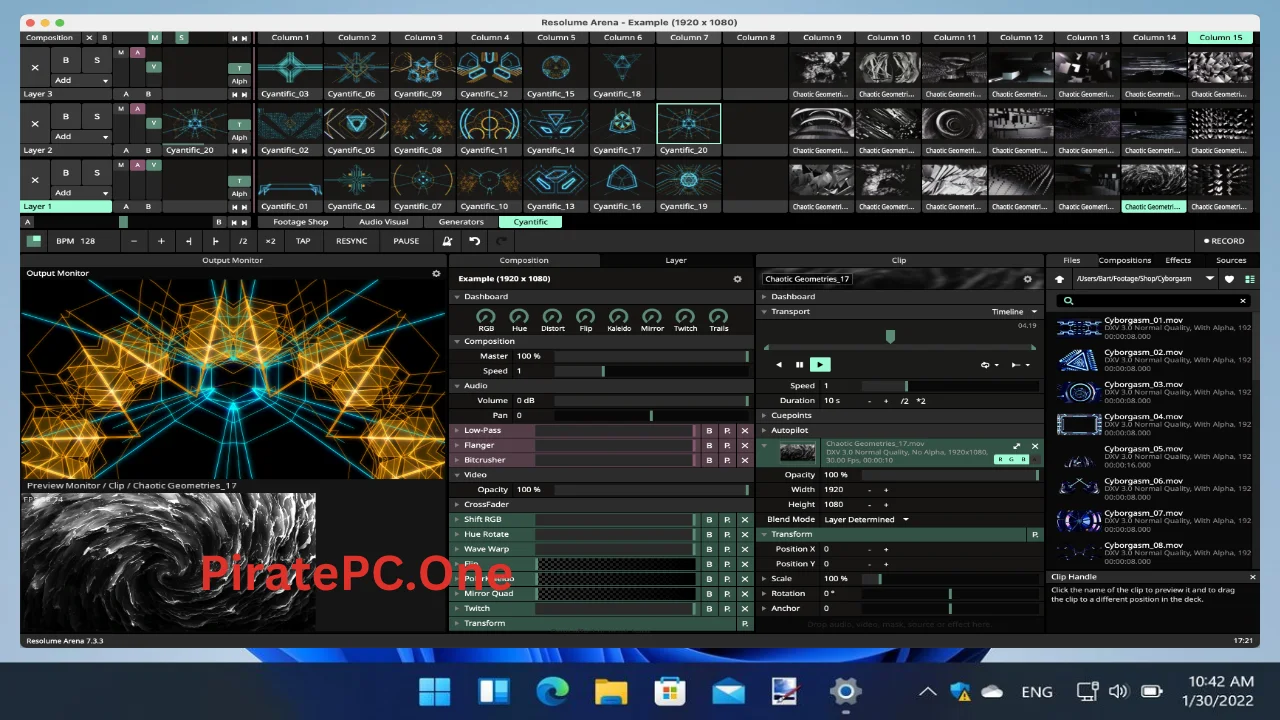Open the file path folder dropdown
The width and height of the screenshot is (1280, 720).
[x=1209, y=279]
